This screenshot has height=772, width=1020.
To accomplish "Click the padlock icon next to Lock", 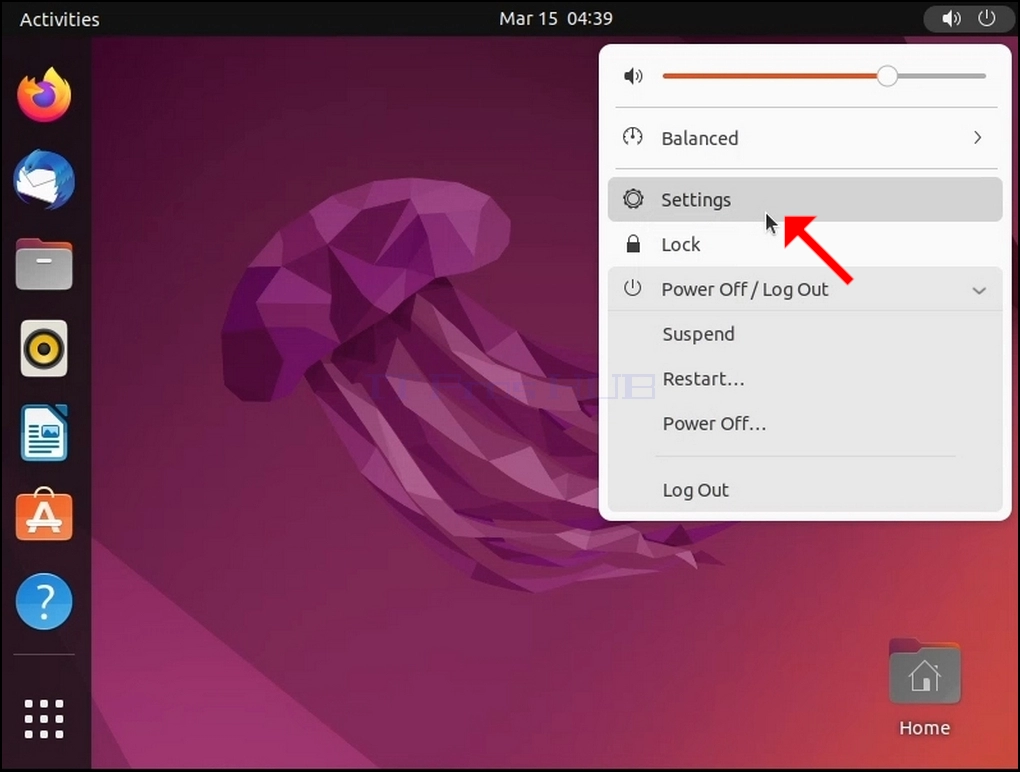I will [633, 244].
